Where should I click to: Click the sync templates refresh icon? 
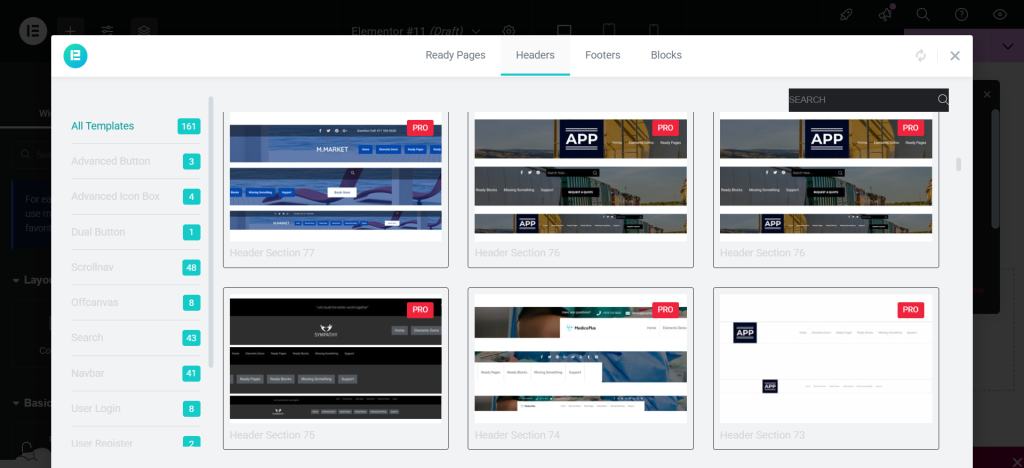(920, 56)
